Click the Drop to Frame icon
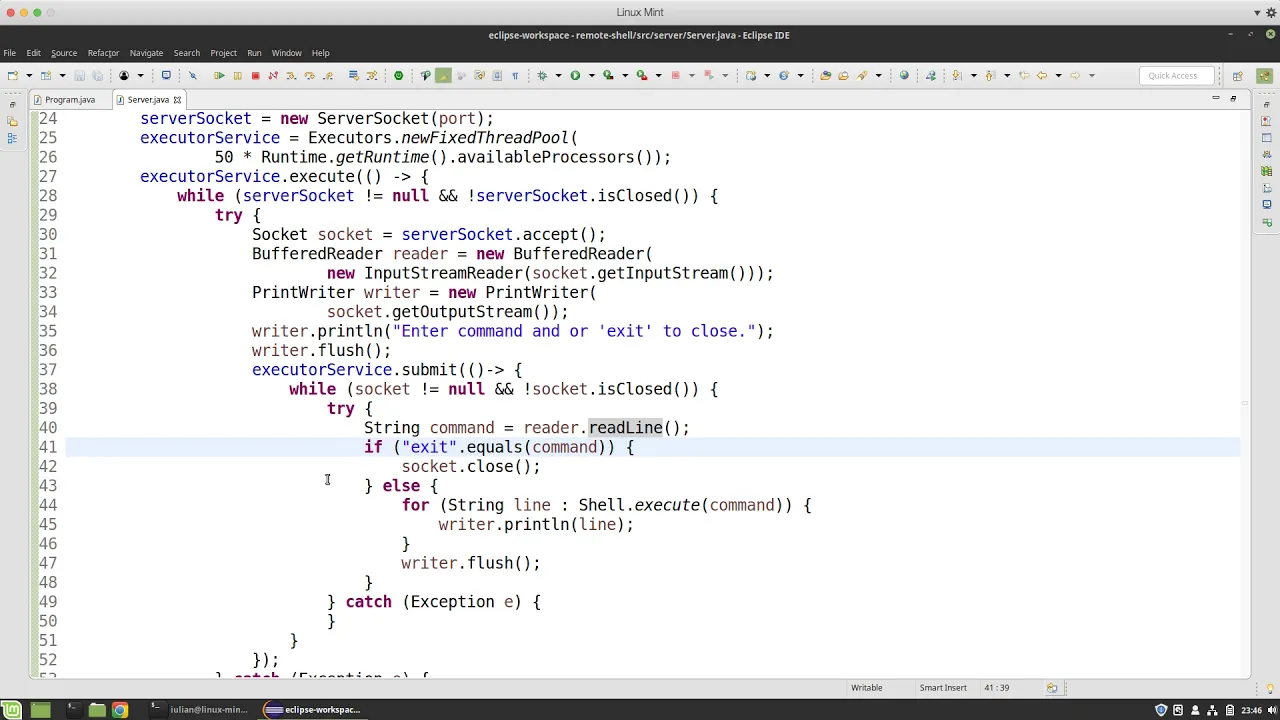1280x720 pixels. pyautogui.click(x=353, y=75)
